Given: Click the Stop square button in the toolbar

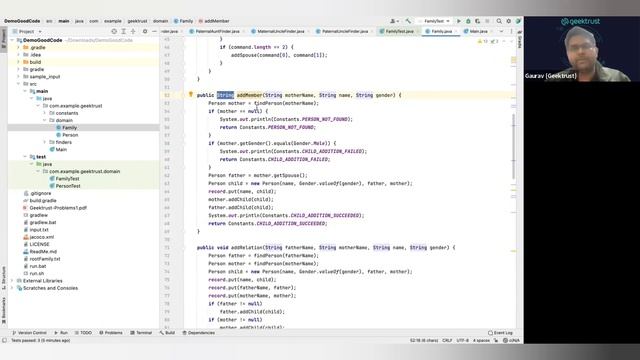Looking at the screenshot, I should pyautogui.click(x=487, y=21).
